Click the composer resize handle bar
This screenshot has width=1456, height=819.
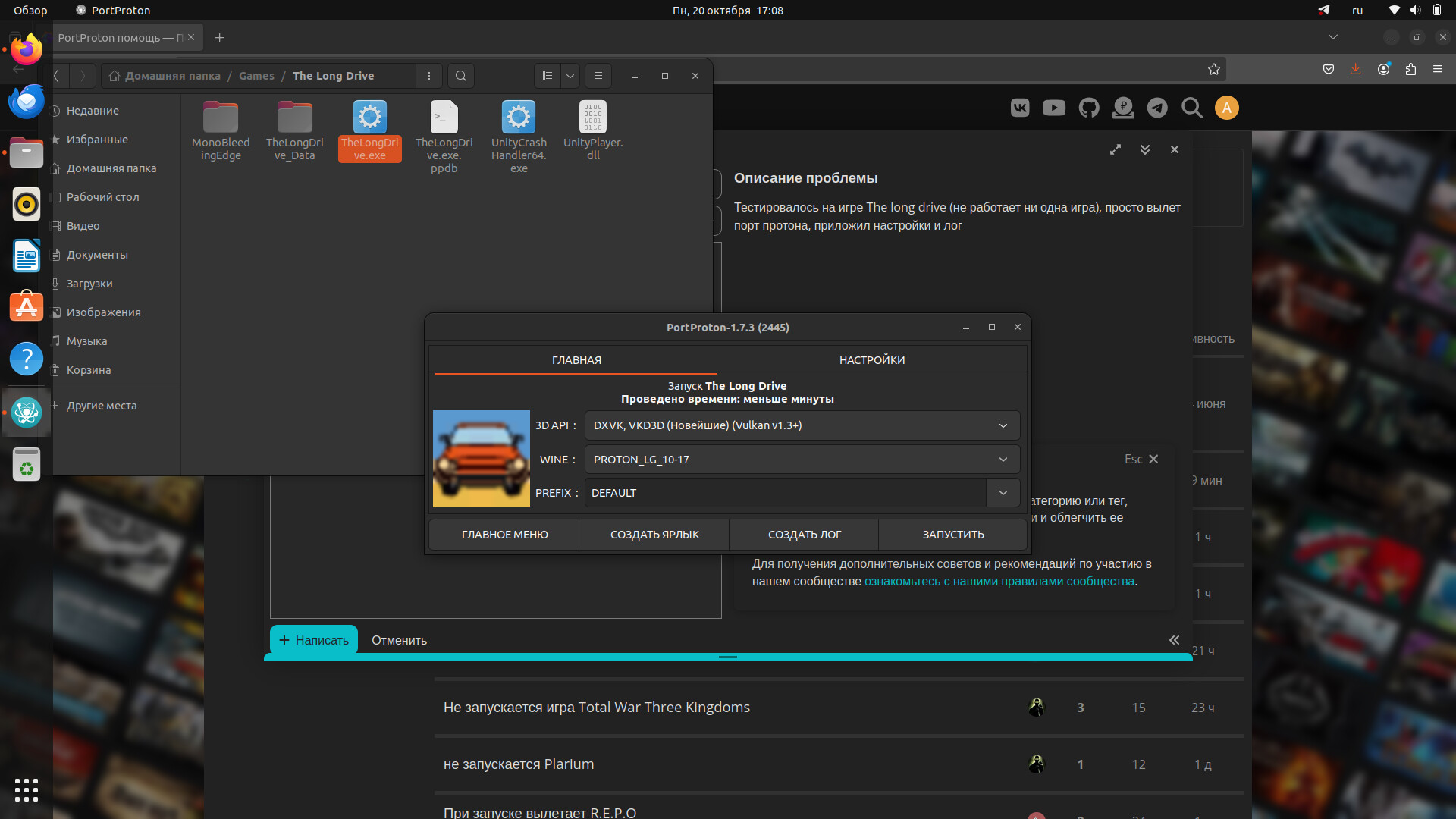(727, 657)
